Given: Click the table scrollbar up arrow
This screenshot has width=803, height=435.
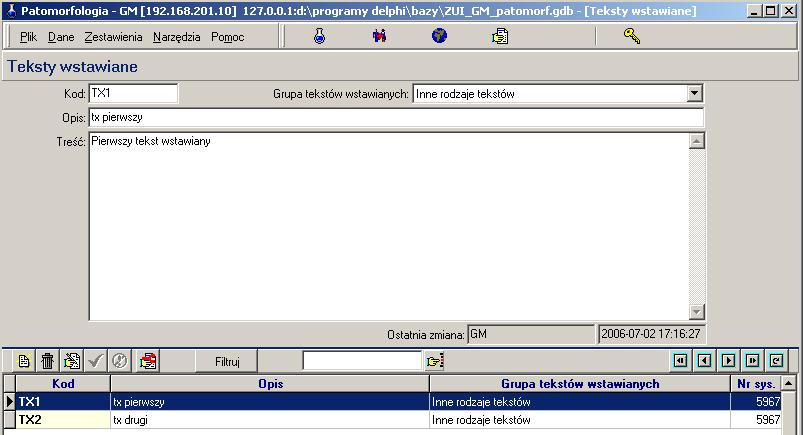Looking at the screenshot, I should pyautogui.click(x=789, y=383).
